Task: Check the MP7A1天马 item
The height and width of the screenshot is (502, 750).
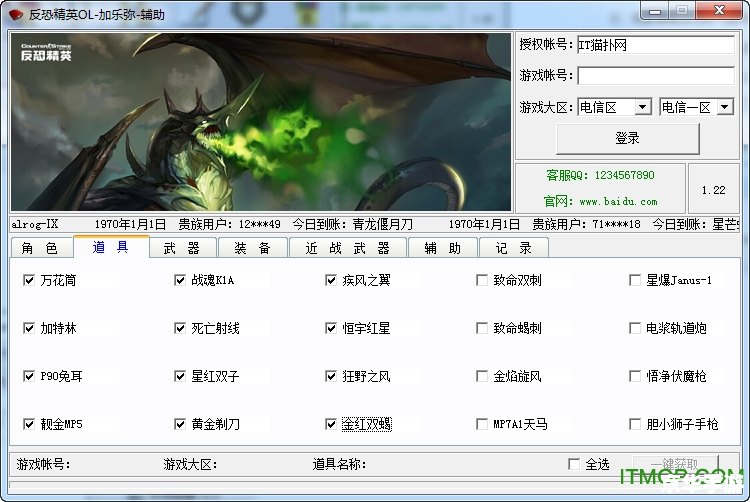Action: (482, 424)
